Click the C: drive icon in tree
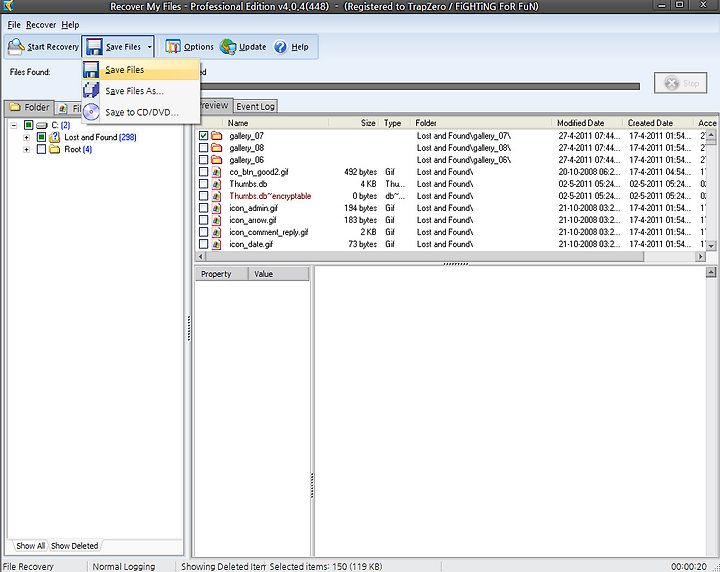 [42, 125]
